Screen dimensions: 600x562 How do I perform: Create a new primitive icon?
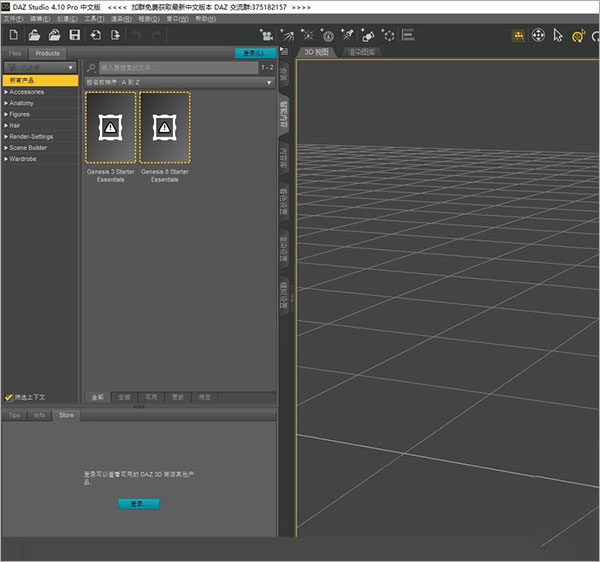[x=368, y=35]
